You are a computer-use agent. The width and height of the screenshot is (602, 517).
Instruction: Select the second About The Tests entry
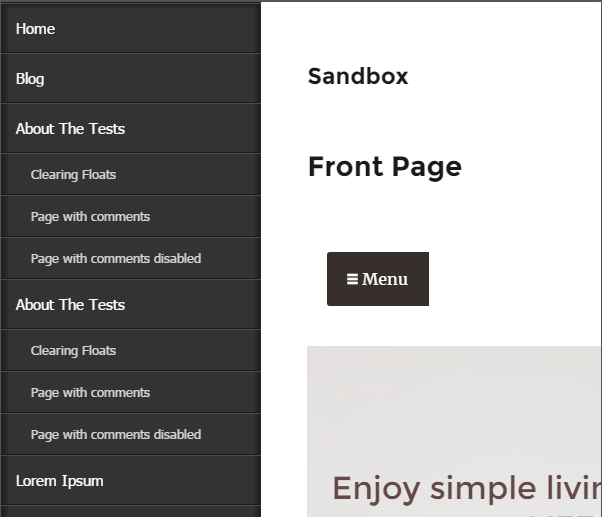131,304
